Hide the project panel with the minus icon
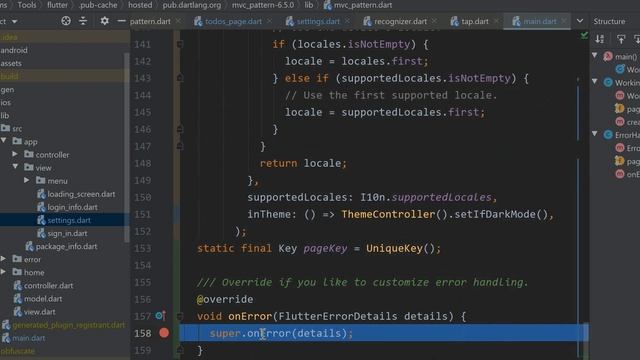 point(121,21)
